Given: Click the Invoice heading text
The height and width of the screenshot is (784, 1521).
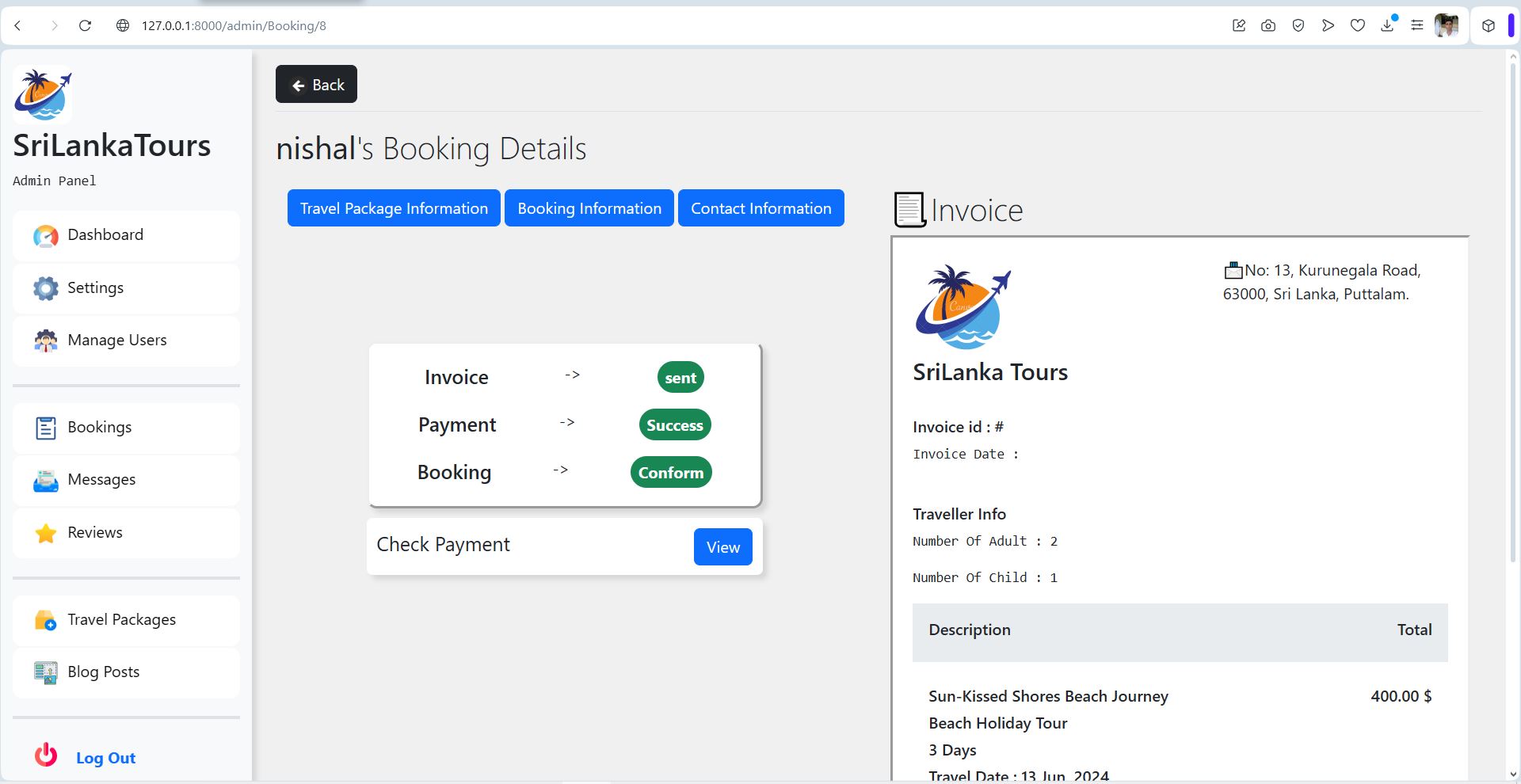Looking at the screenshot, I should [x=977, y=211].
